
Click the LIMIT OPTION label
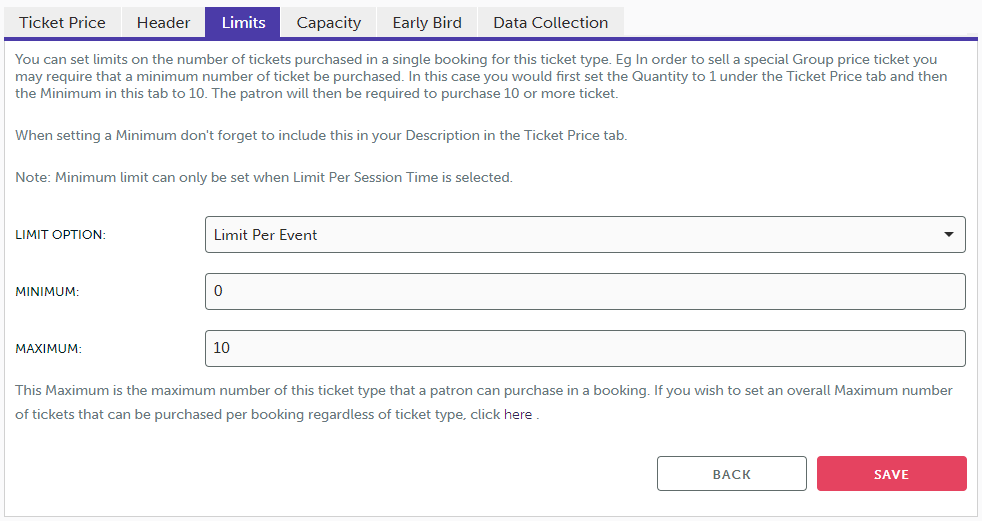61,235
